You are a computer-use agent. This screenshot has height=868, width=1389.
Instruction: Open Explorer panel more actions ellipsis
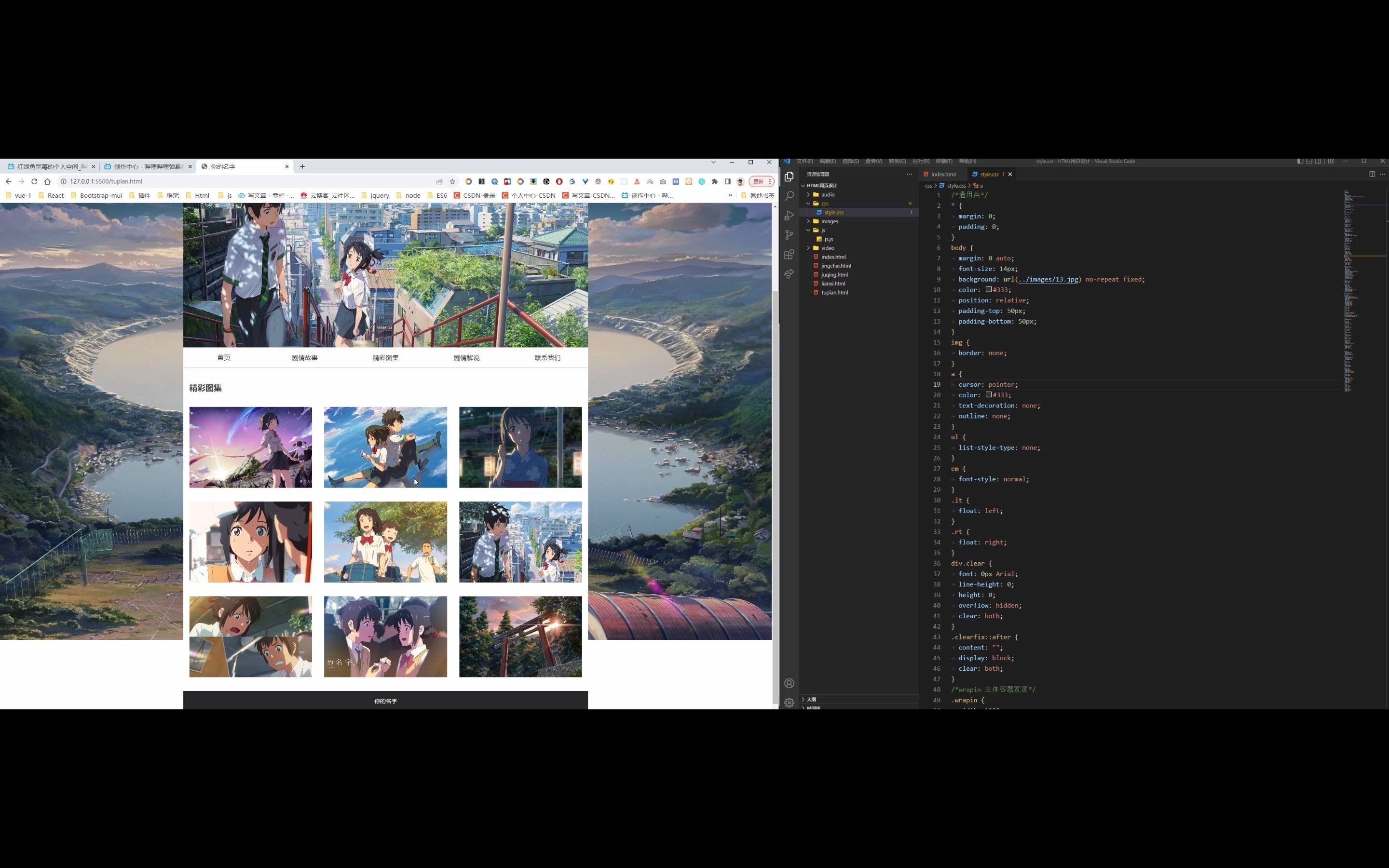tap(909, 174)
